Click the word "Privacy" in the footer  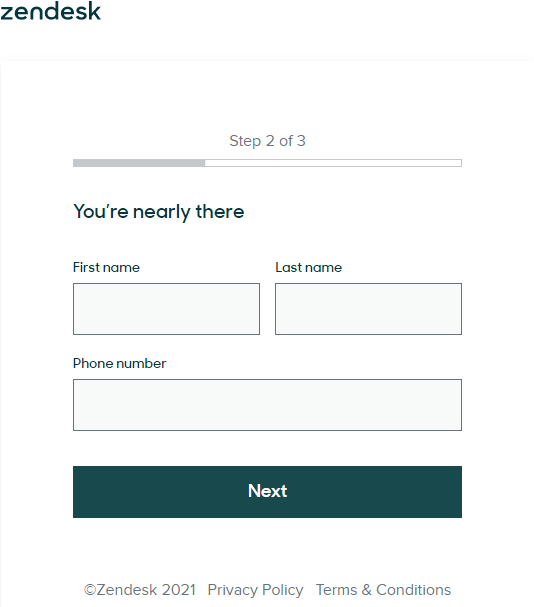coord(233,590)
